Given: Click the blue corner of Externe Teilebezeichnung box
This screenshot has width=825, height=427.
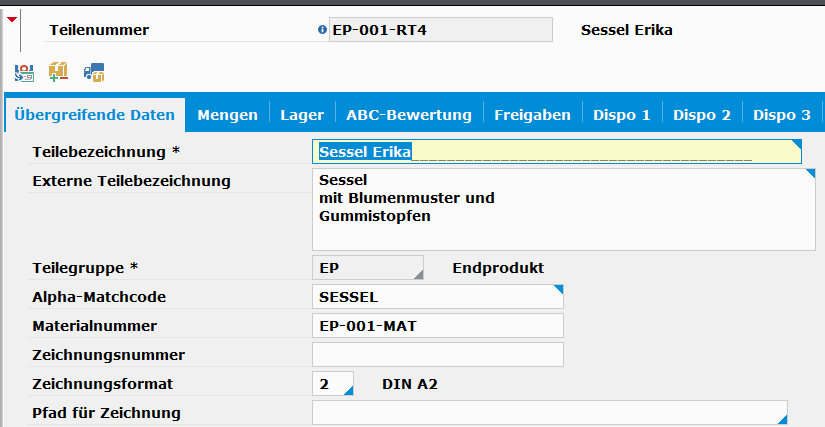Looking at the screenshot, I should [x=810, y=173].
